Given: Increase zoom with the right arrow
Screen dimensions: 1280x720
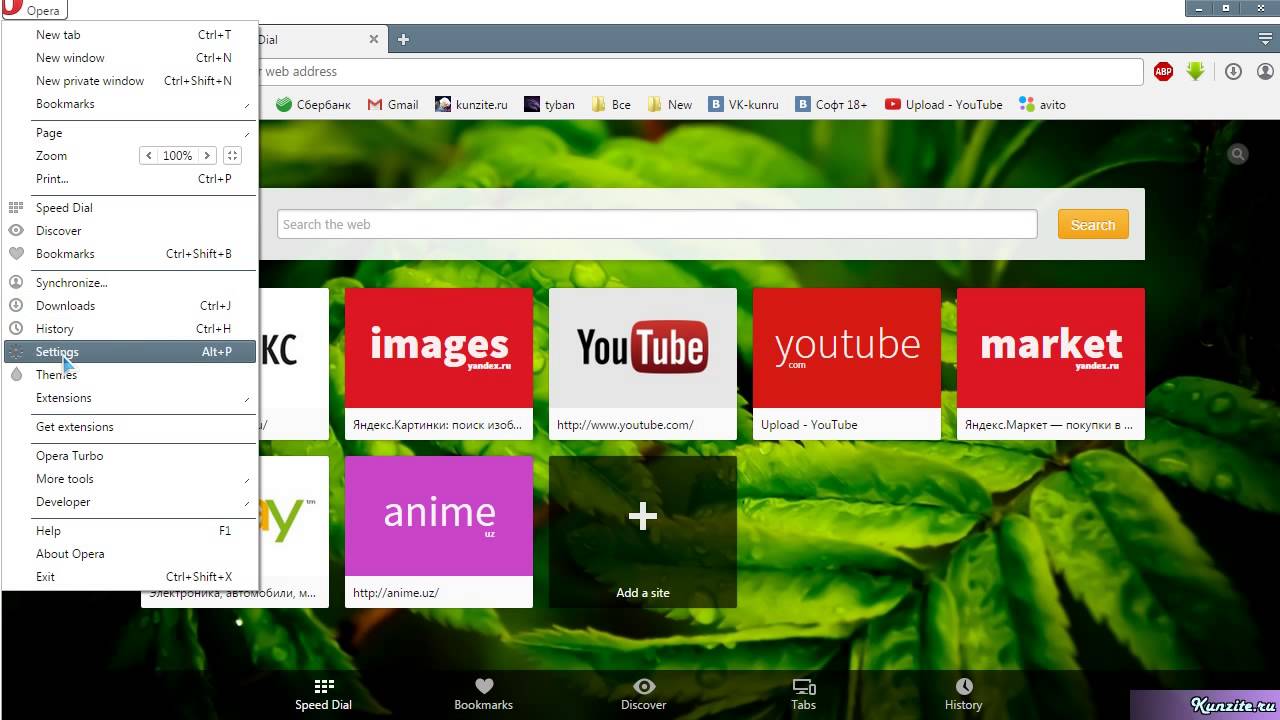Looking at the screenshot, I should point(206,156).
